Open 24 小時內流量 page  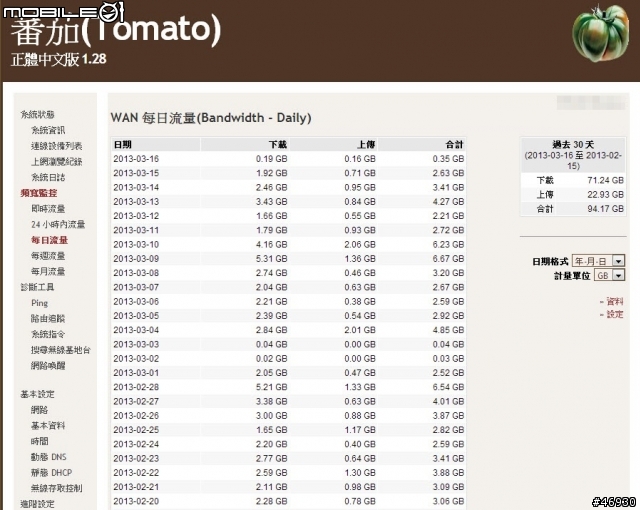point(58,224)
